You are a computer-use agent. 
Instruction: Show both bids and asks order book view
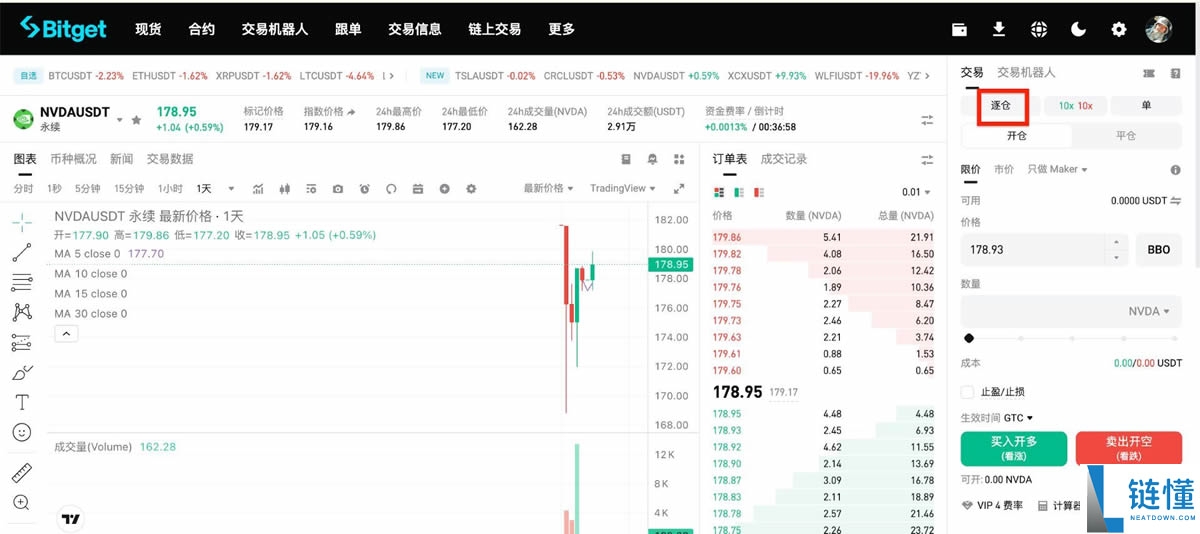pos(718,192)
